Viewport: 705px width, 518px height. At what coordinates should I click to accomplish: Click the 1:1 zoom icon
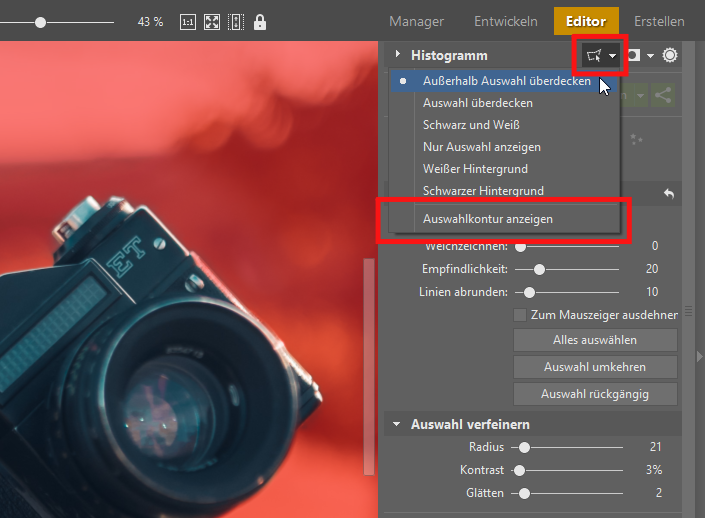[x=188, y=21]
